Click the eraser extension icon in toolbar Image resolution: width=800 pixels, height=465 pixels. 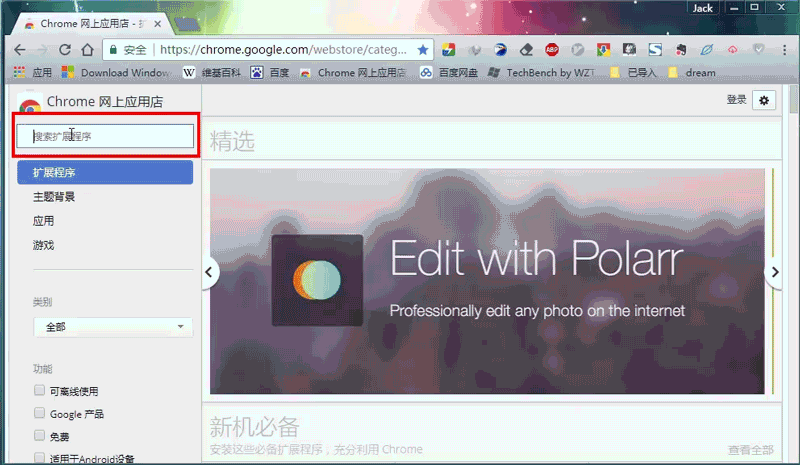(526, 50)
